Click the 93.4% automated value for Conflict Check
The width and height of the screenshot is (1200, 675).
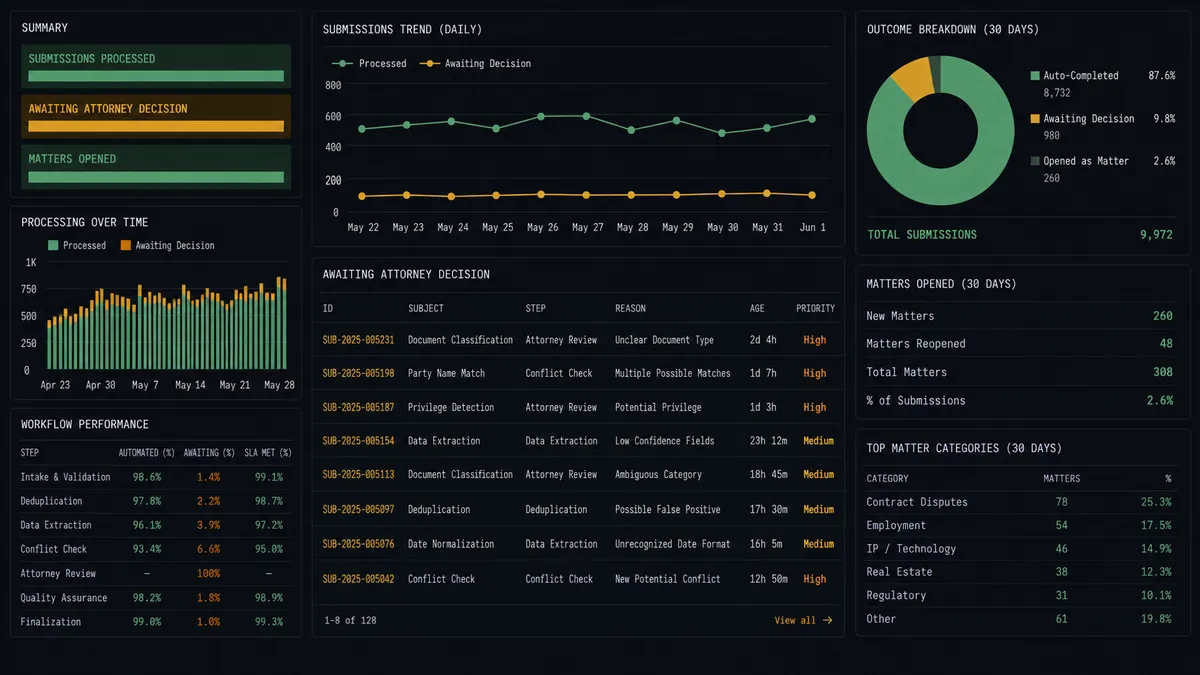point(146,549)
